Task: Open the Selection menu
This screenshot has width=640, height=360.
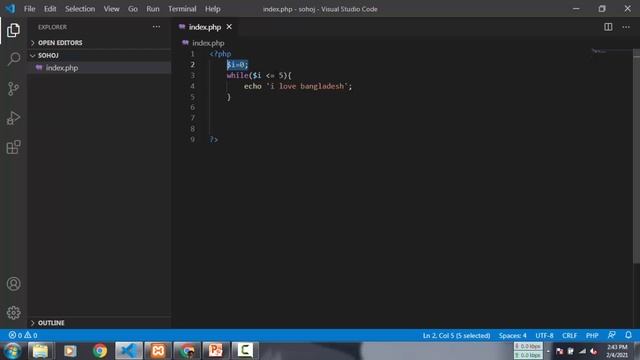Action: (x=80, y=9)
